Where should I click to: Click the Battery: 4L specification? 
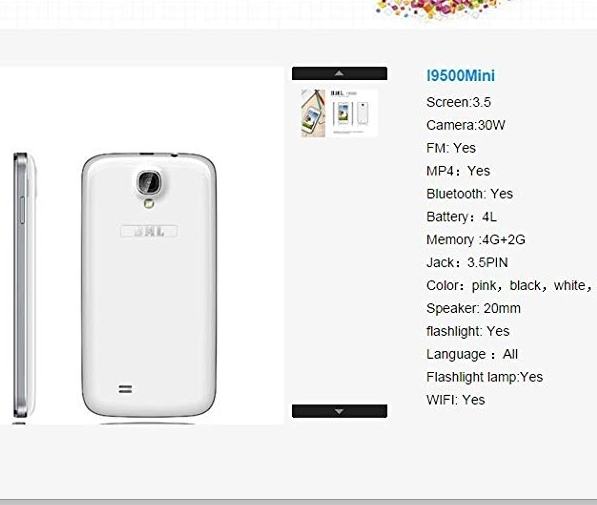(x=461, y=217)
